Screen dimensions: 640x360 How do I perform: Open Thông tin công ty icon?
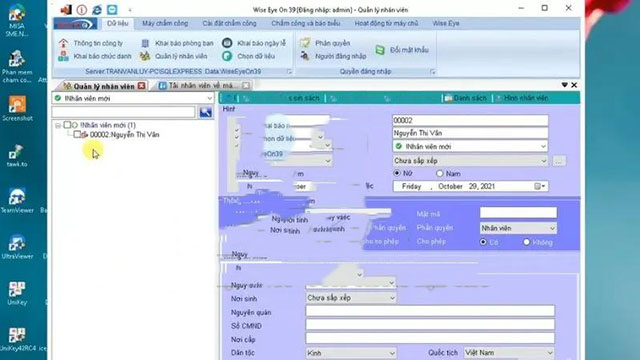(63, 43)
